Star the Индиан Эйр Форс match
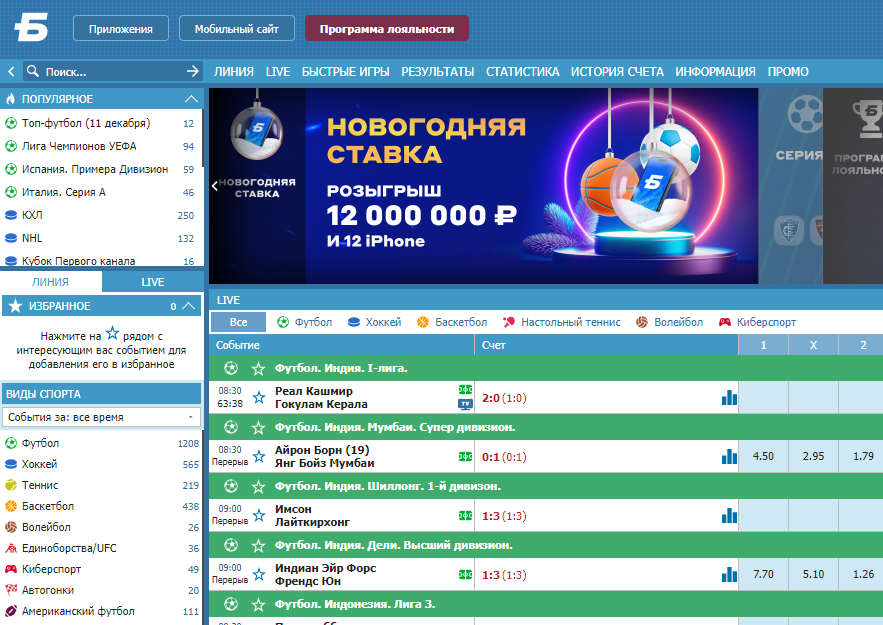Viewport: 883px width, 625px height. pos(259,574)
